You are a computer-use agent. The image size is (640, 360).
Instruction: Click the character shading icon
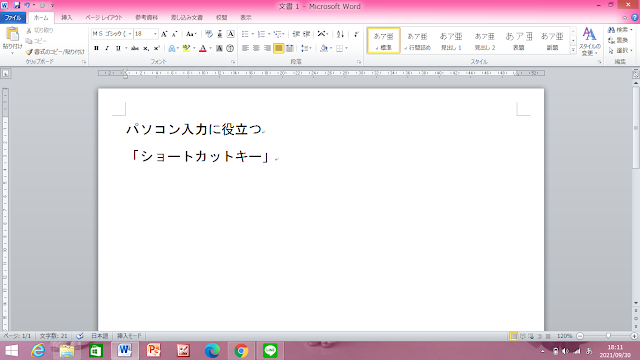219,48
